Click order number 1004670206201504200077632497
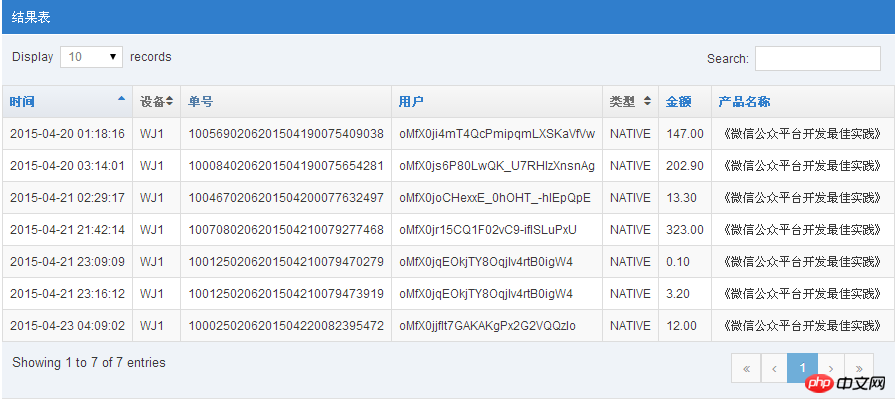 point(286,198)
